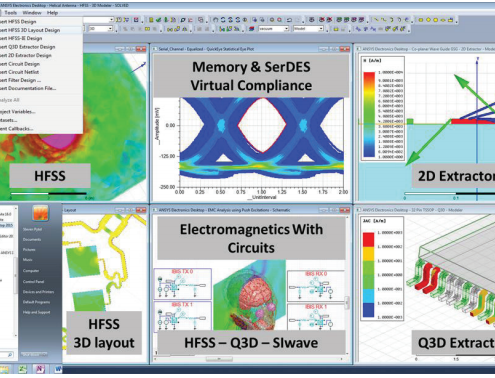Click the yellow Draw ellipse icon
Screen dimensions: 495x378
point(443,20)
